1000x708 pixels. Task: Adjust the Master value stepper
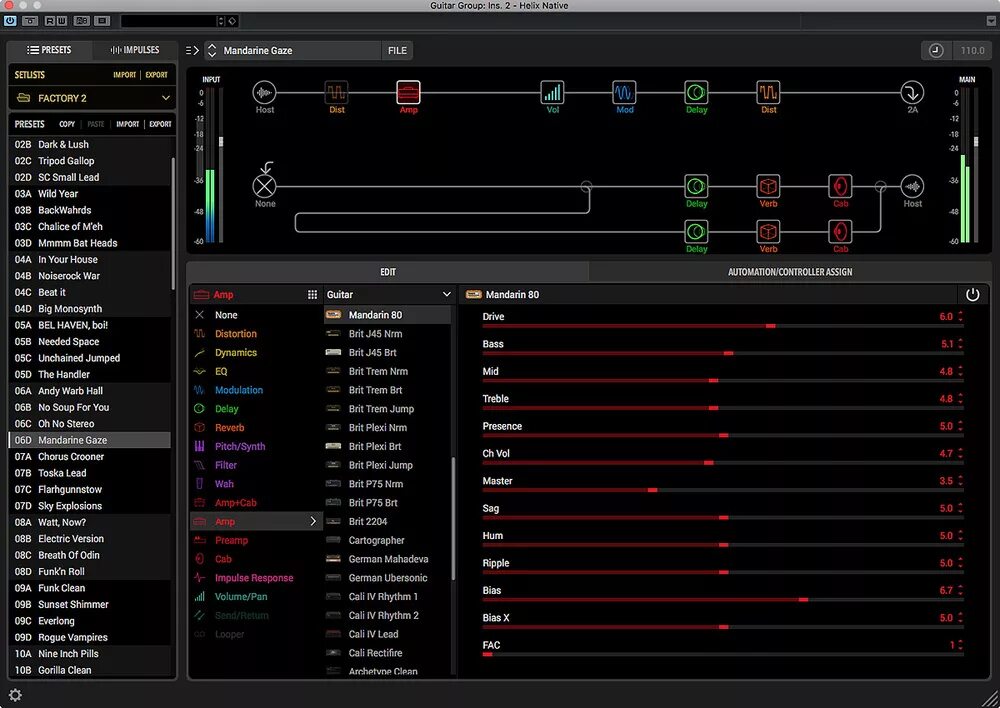pos(960,481)
